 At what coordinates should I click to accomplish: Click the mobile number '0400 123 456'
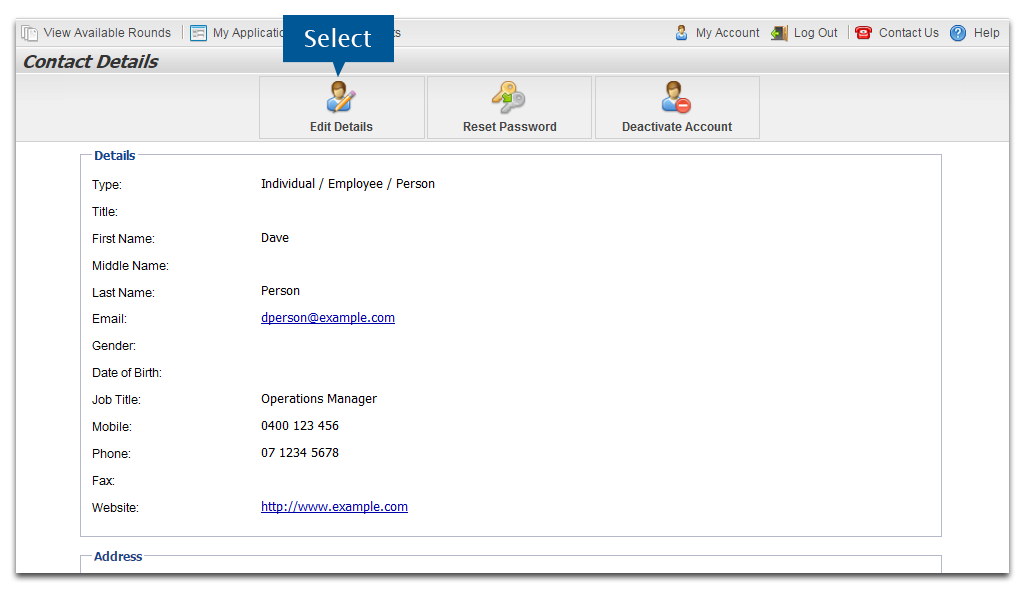300,426
